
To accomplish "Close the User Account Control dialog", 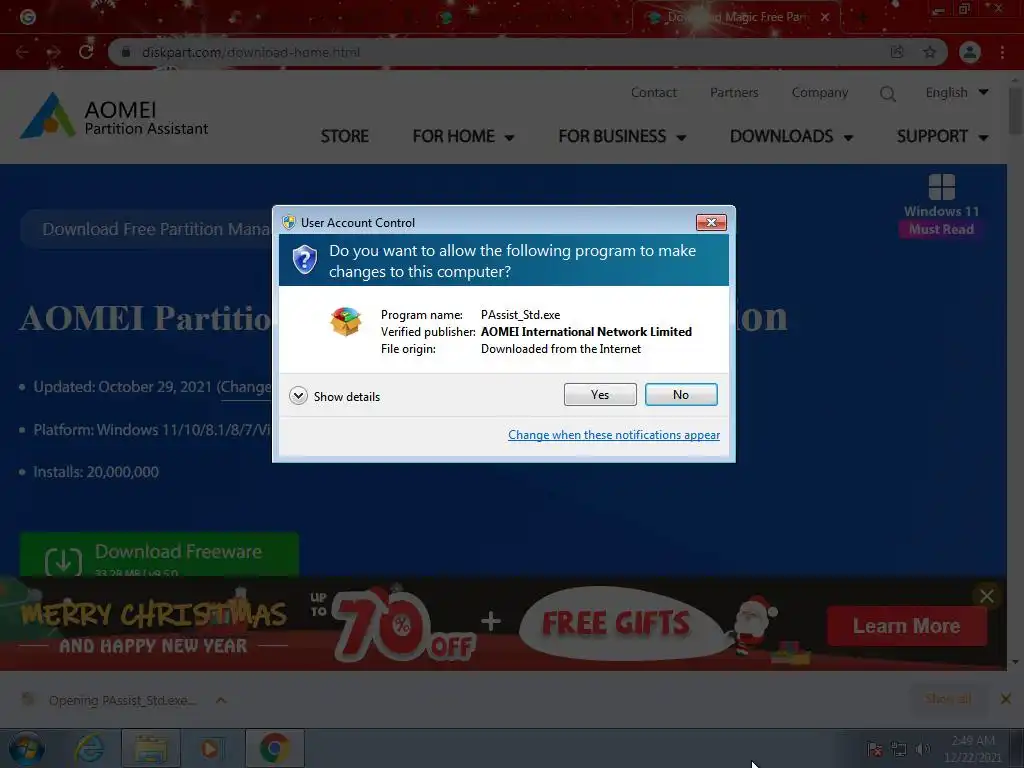I will (711, 223).
